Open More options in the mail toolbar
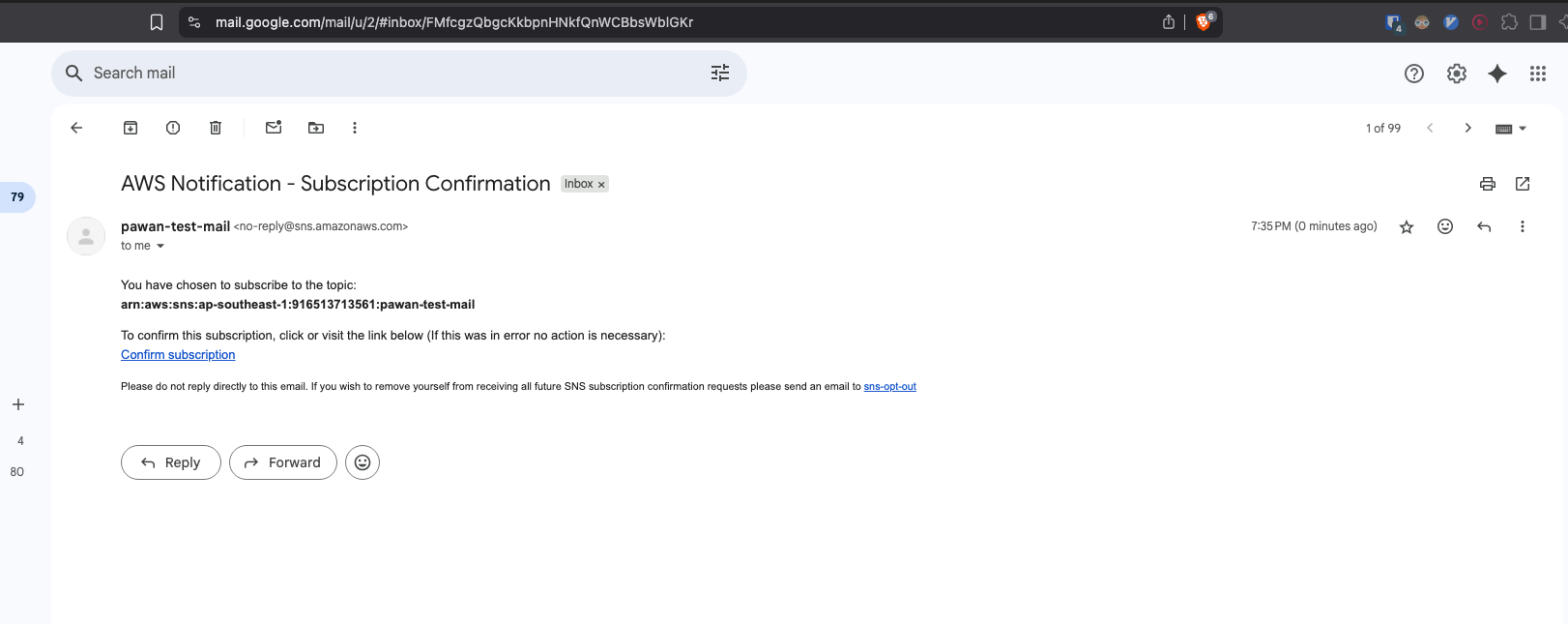Screen dimensions: 1568x624 [x=355, y=128]
